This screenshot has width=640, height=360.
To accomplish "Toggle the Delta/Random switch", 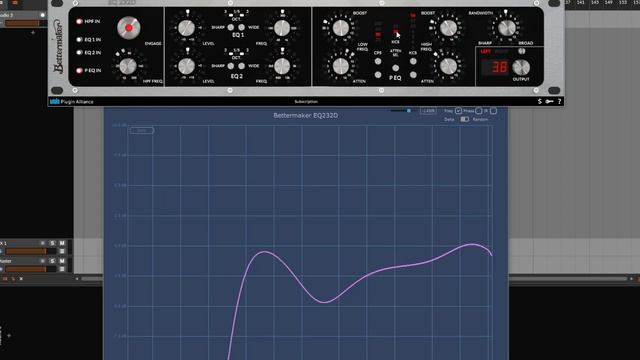I will (x=464, y=119).
